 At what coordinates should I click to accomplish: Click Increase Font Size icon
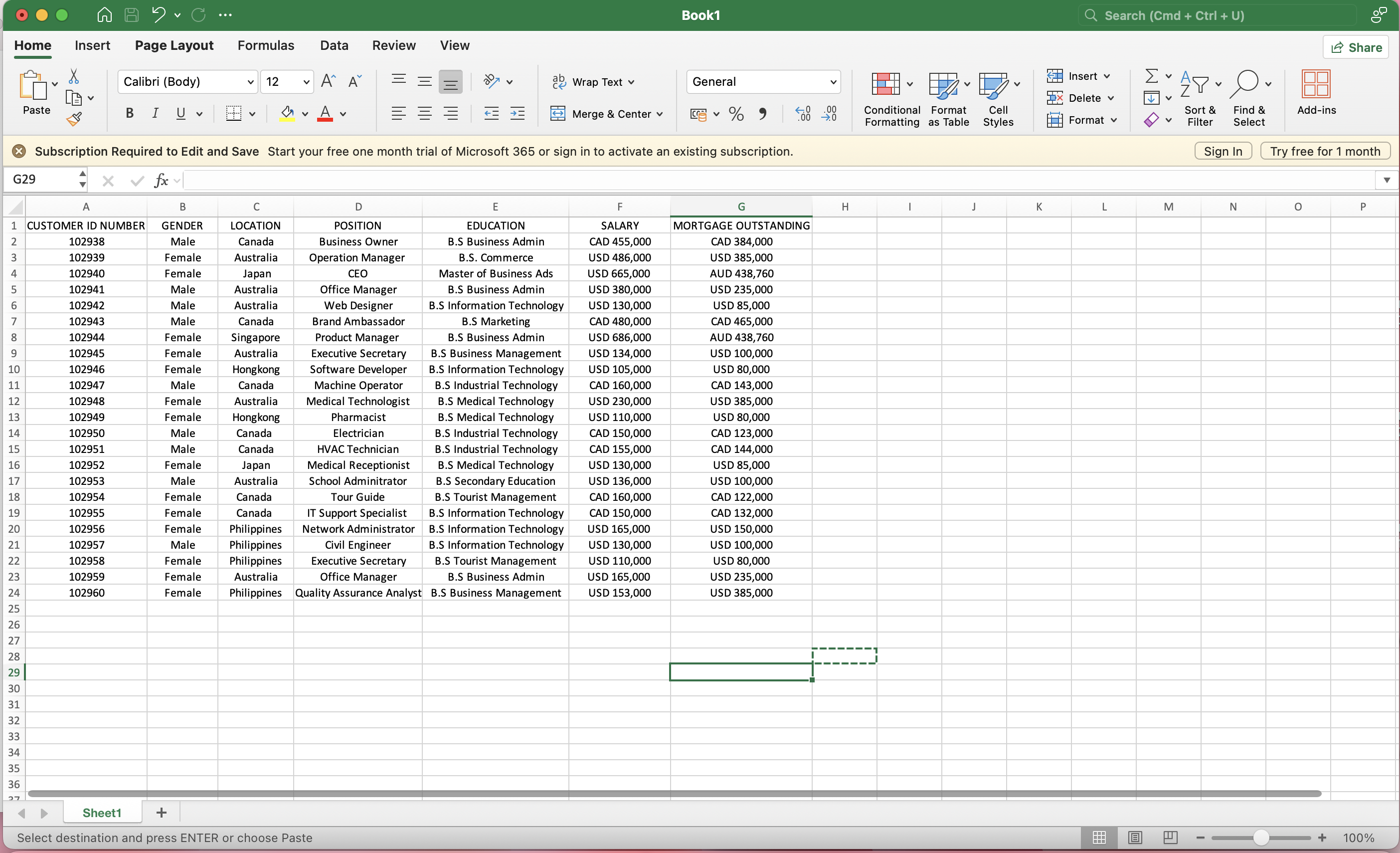point(328,81)
